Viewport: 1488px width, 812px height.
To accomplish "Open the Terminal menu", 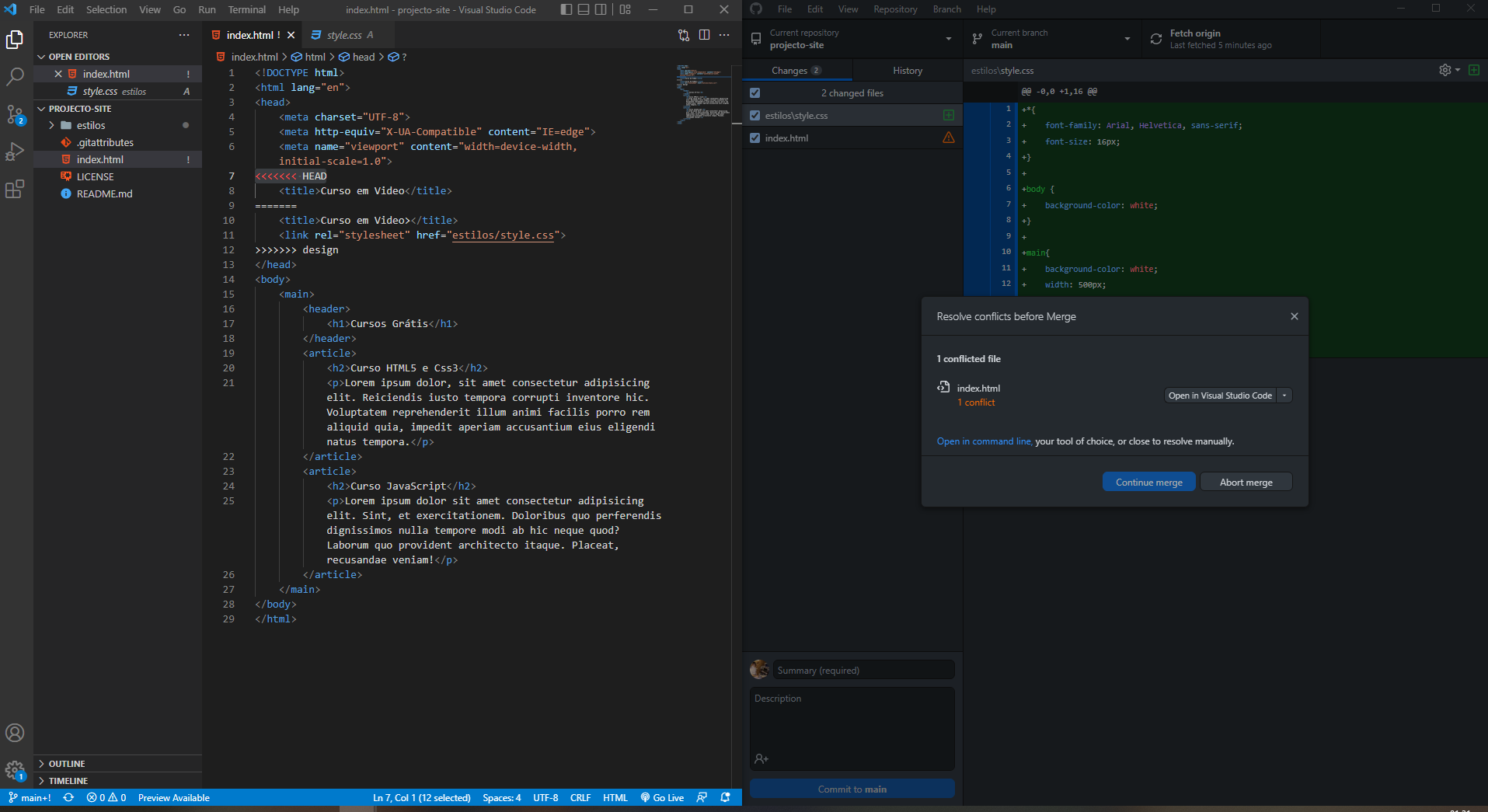I will click(246, 9).
